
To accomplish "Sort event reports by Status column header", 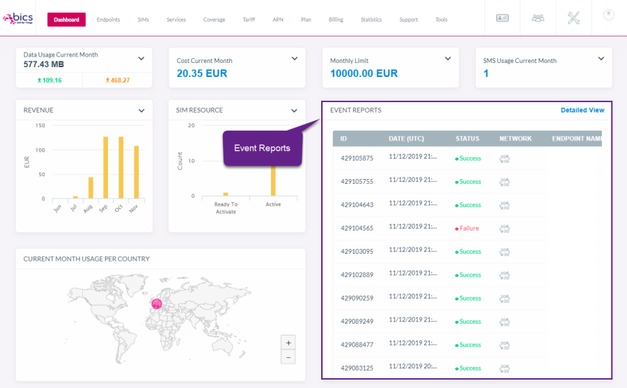I will click(467, 138).
